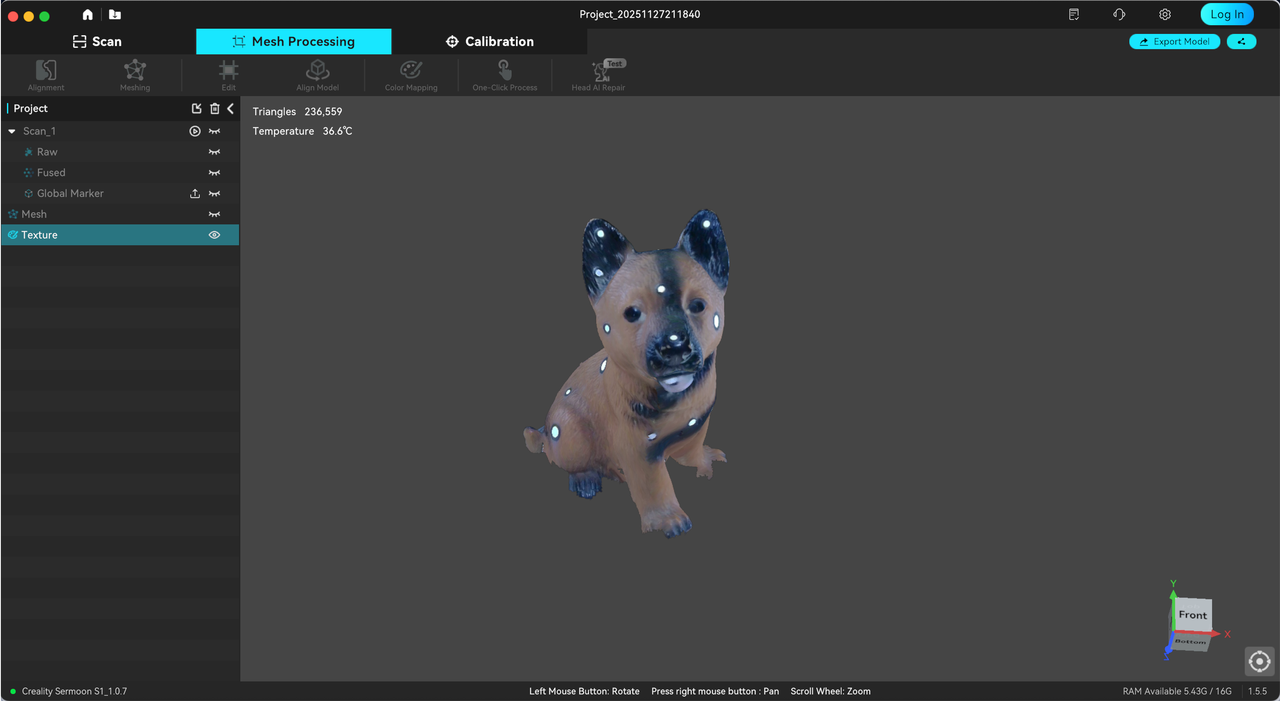
Task: Click the share icon next to Export Model
Action: pyautogui.click(x=1242, y=41)
